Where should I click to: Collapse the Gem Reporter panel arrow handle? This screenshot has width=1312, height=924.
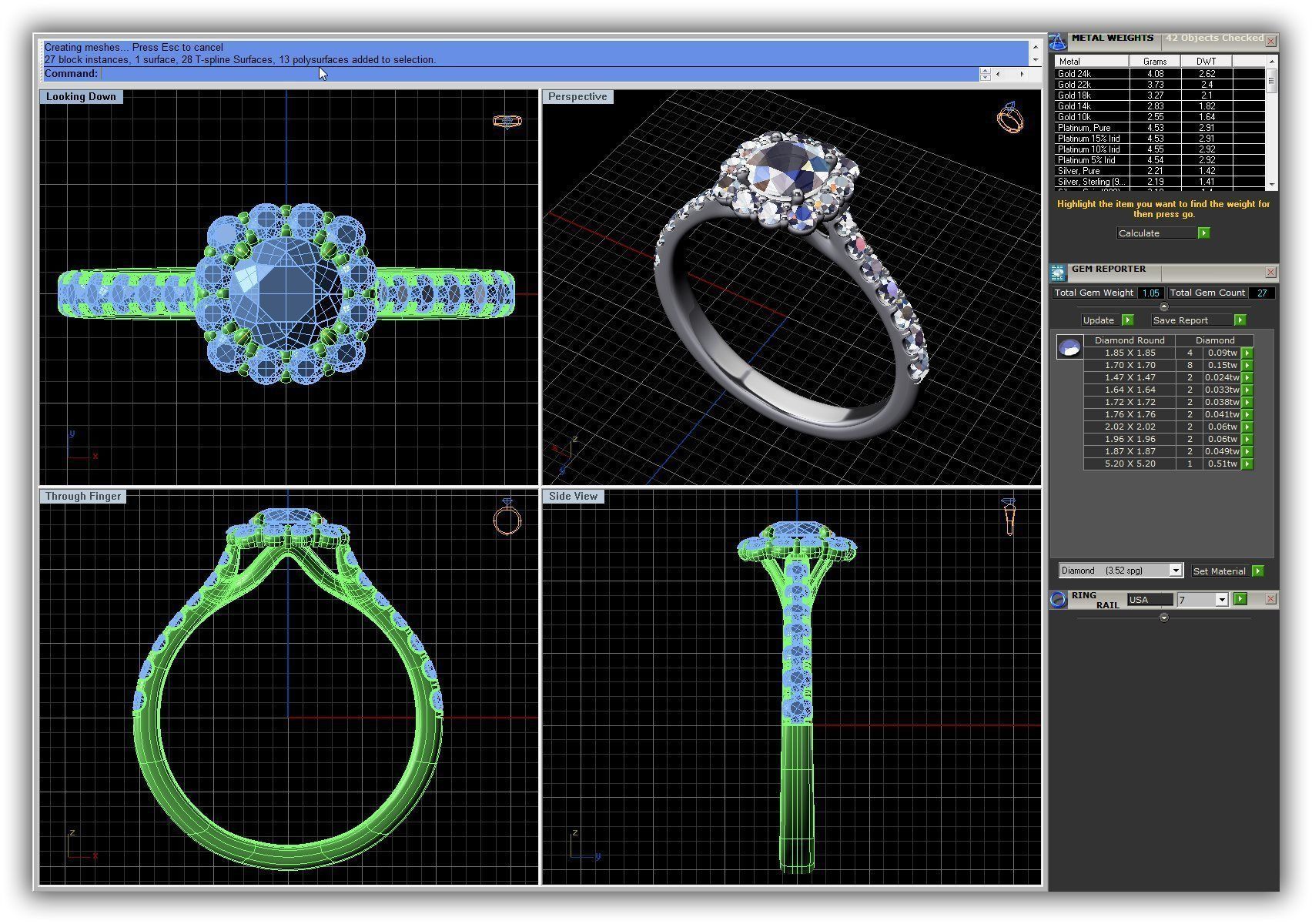(1163, 306)
